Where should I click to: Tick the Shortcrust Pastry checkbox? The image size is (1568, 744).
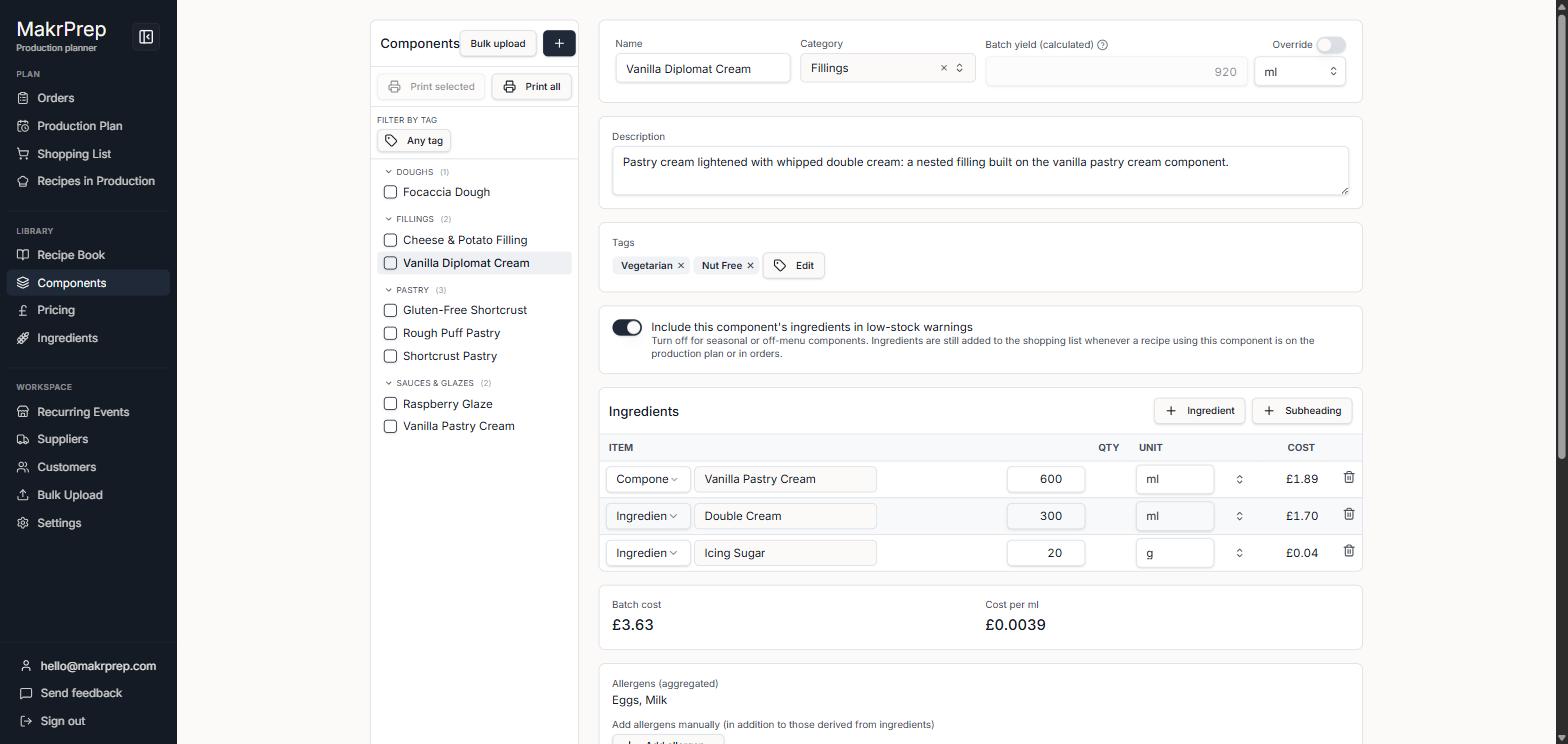coord(391,356)
